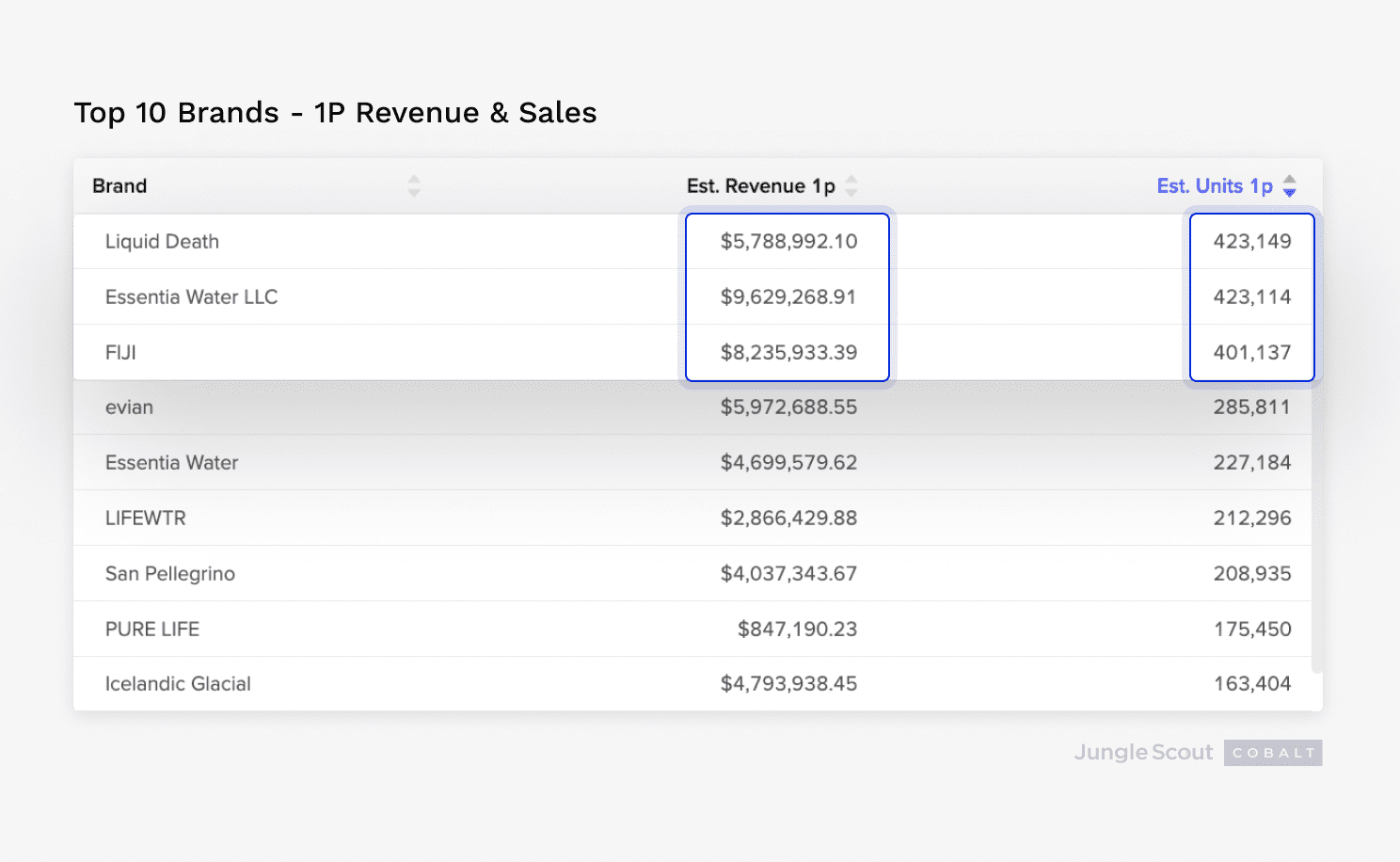Click revenue value $9,629,268.91
1400x862 pixels.
788,297
